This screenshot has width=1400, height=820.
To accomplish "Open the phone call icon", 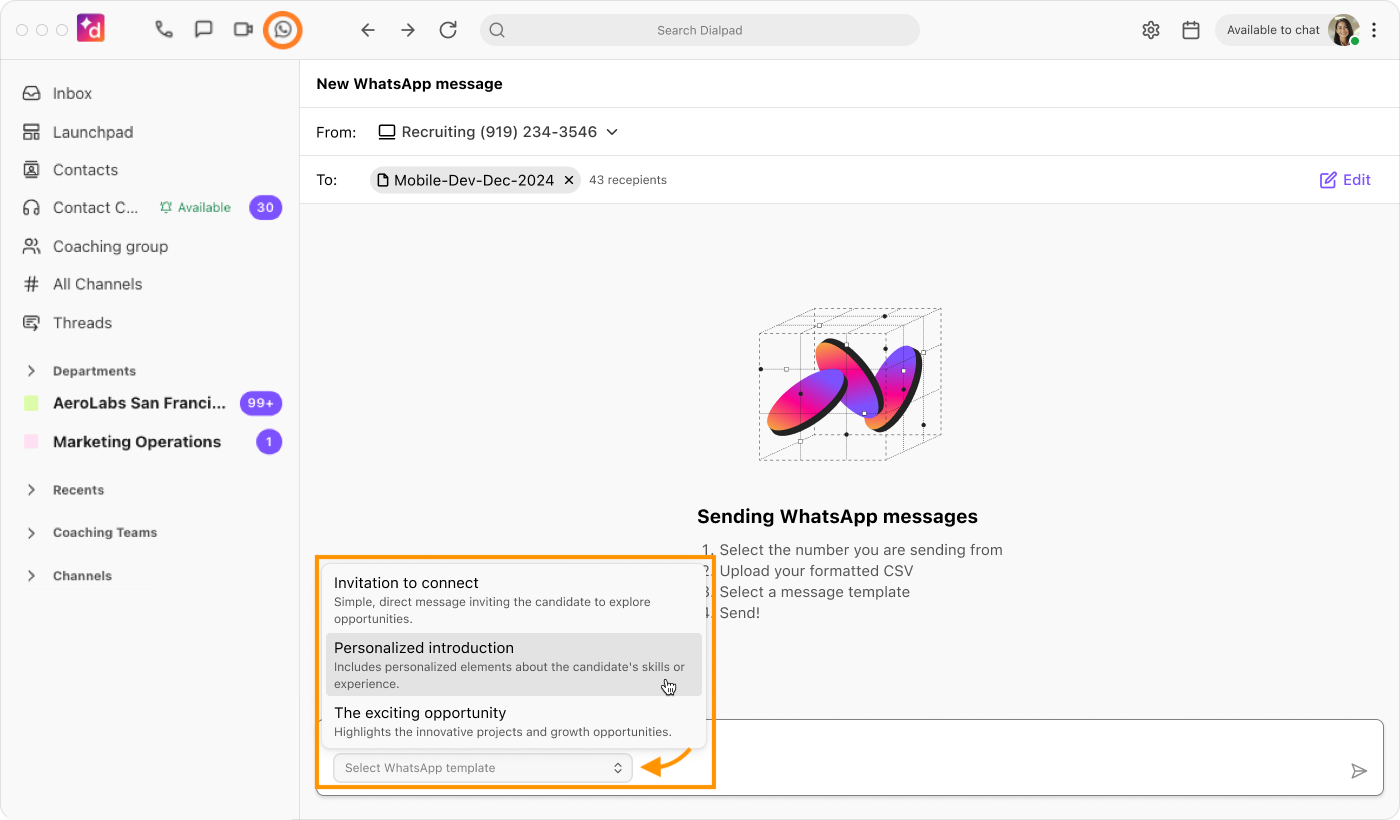I will point(164,29).
